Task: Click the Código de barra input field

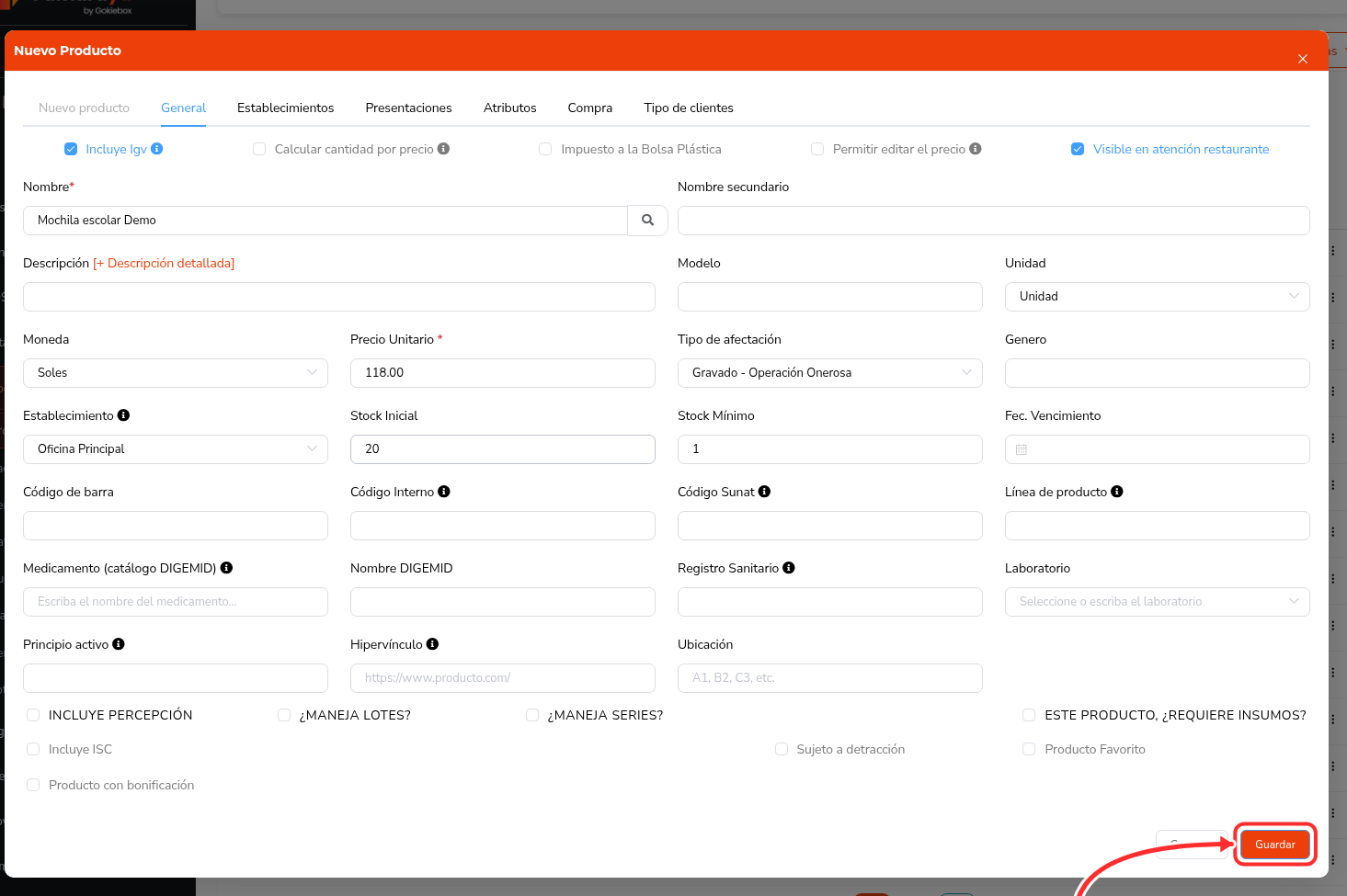Action: pyautogui.click(x=176, y=526)
